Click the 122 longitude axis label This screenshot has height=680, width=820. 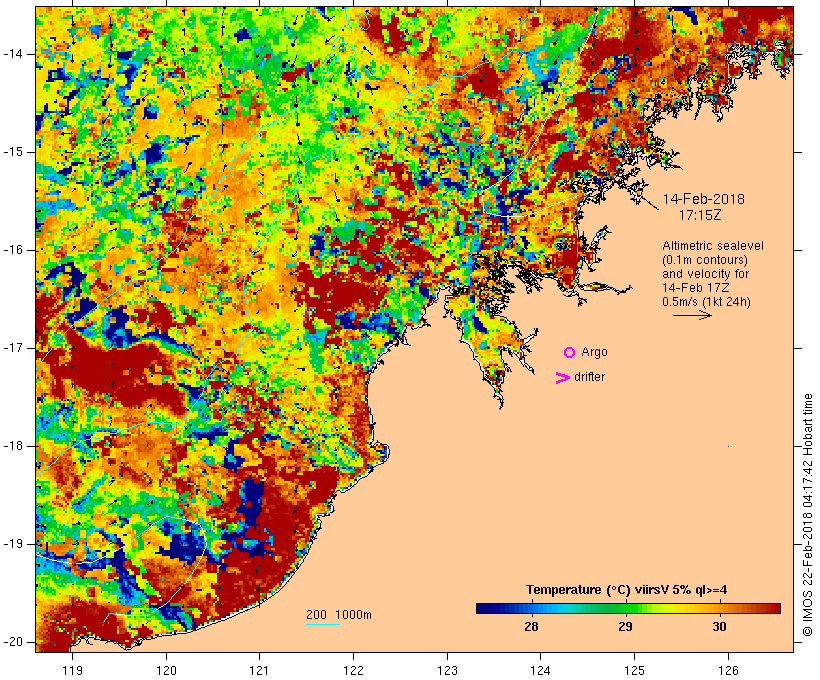pos(354,671)
